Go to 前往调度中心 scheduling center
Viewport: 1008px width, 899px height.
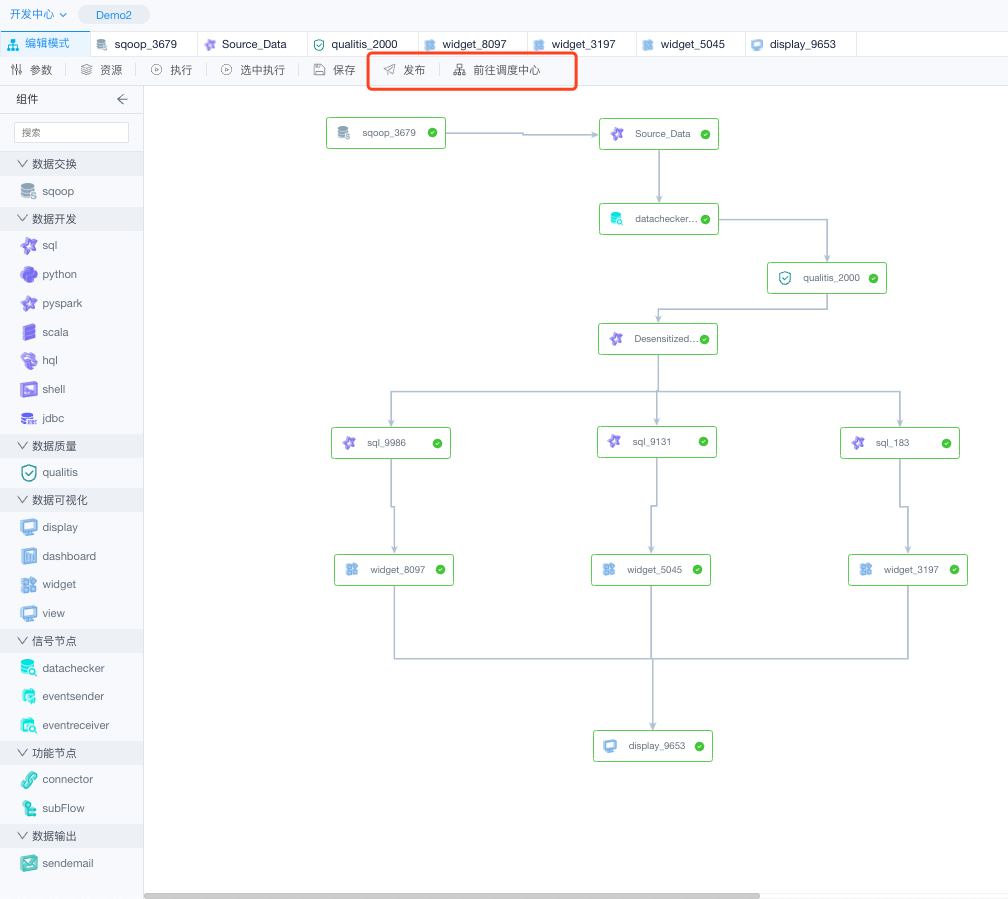(x=497, y=70)
